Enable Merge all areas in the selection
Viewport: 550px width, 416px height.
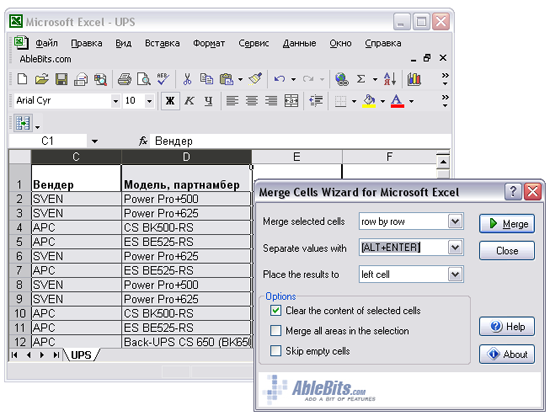tap(276, 330)
